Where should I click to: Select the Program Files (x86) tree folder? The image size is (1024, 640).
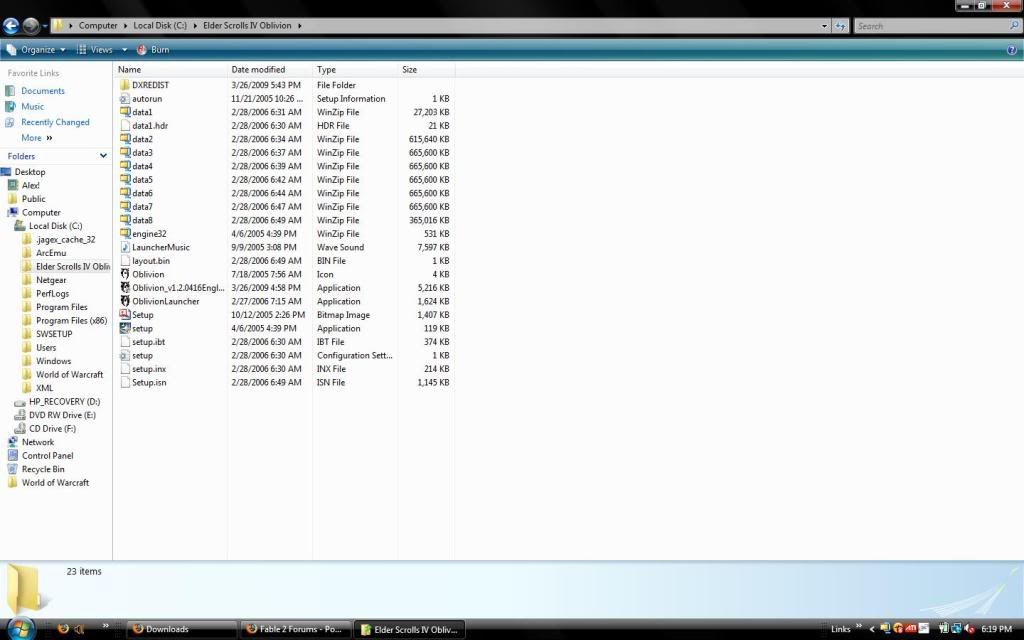point(72,321)
